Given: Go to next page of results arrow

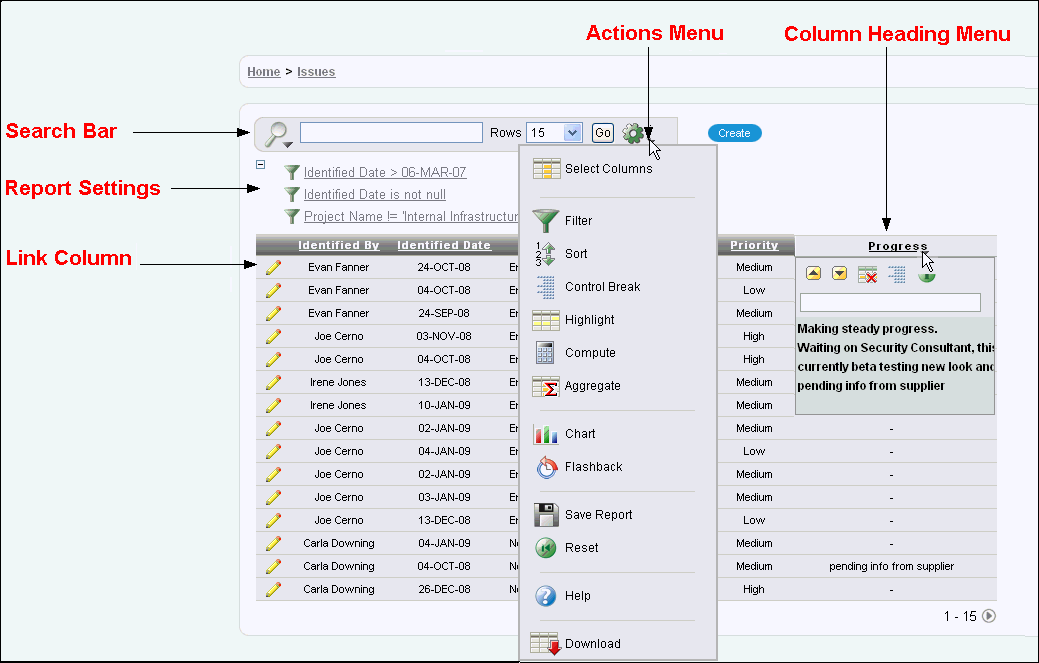Looking at the screenshot, I should [x=989, y=616].
